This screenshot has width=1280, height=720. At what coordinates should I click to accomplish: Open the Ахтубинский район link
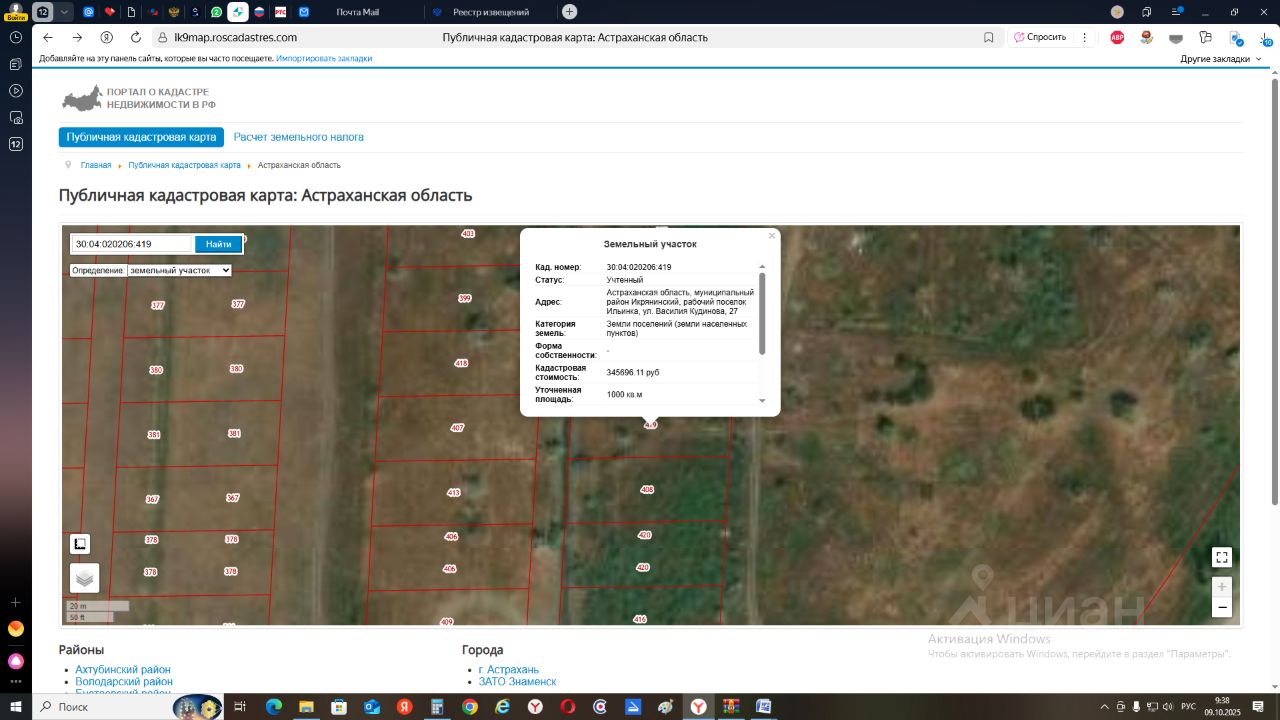(x=123, y=670)
